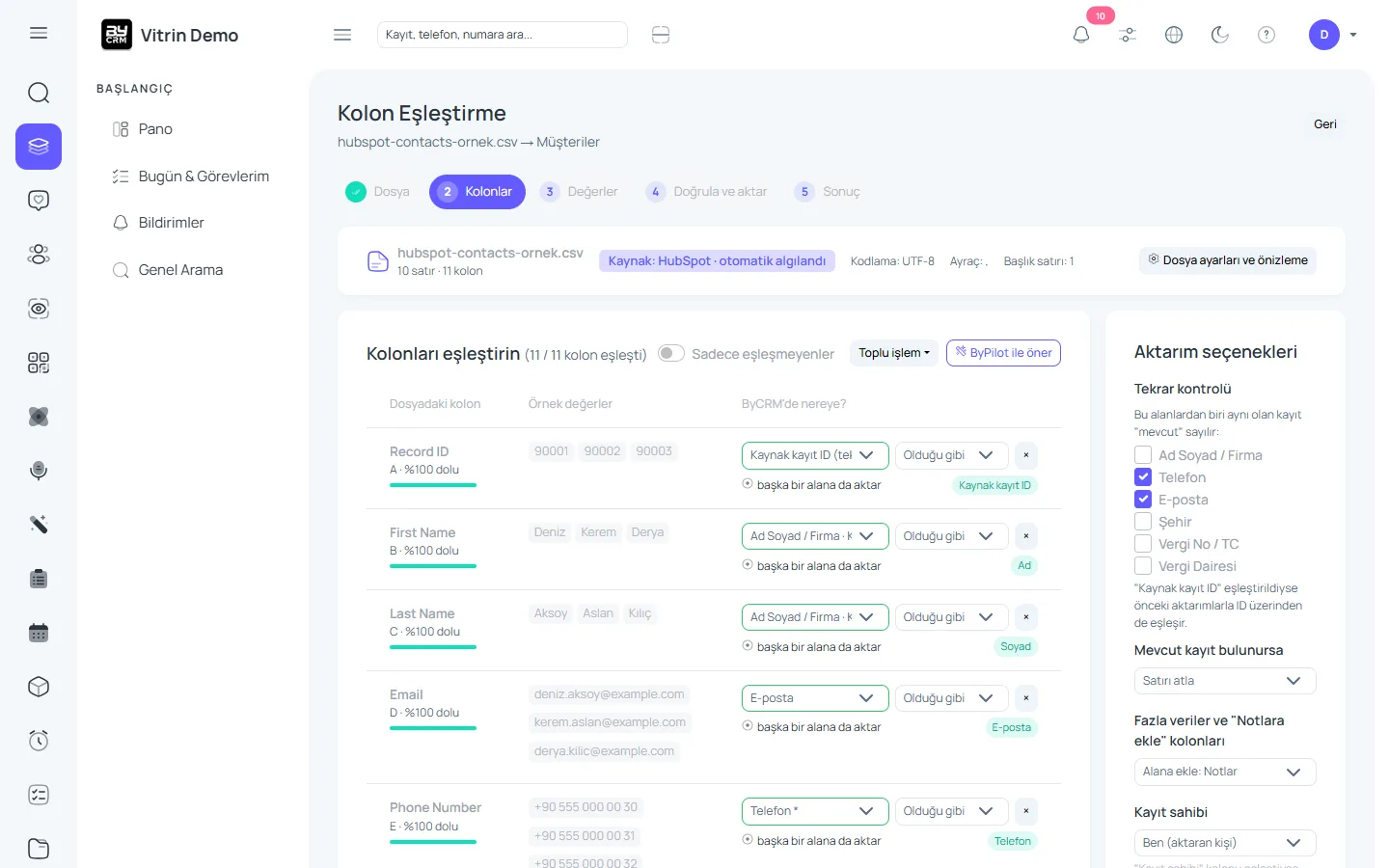Uncheck the Telefon duplicate checkbox
The height and width of the screenshot is (868, 1389).
(x=1143, y=476)
